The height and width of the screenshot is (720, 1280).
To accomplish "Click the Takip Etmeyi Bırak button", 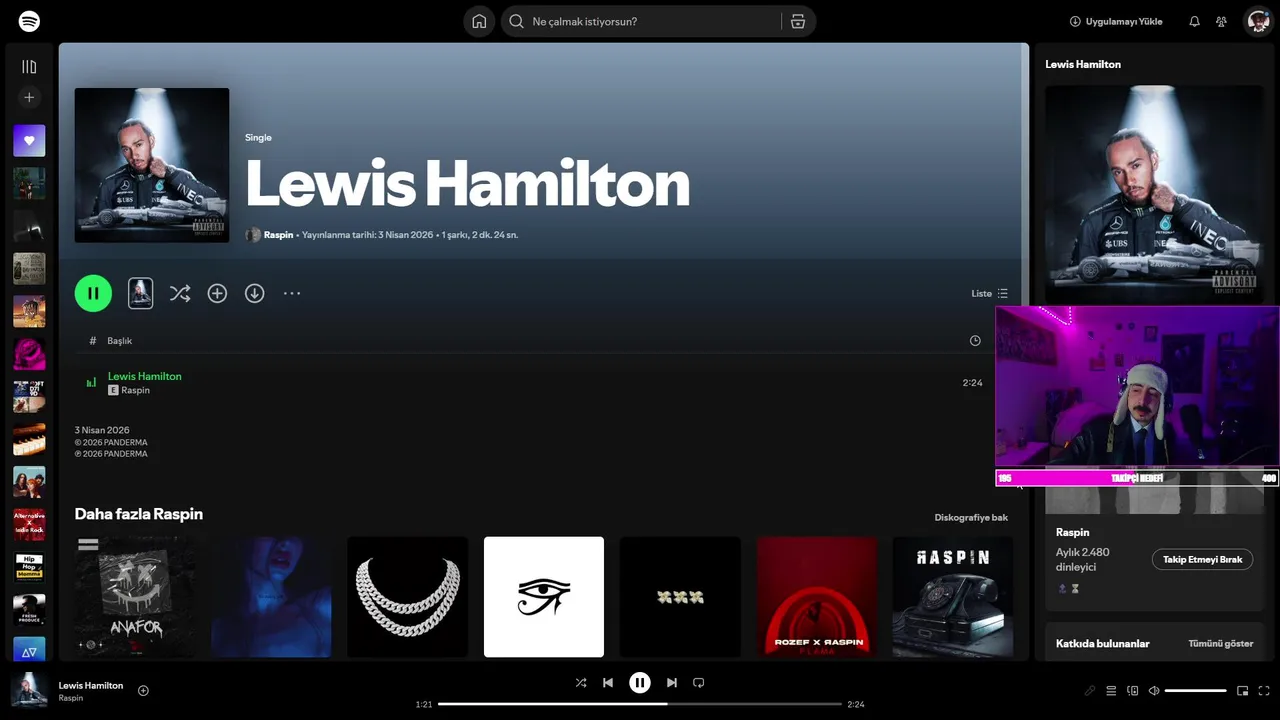I will tap(1202, 560).
